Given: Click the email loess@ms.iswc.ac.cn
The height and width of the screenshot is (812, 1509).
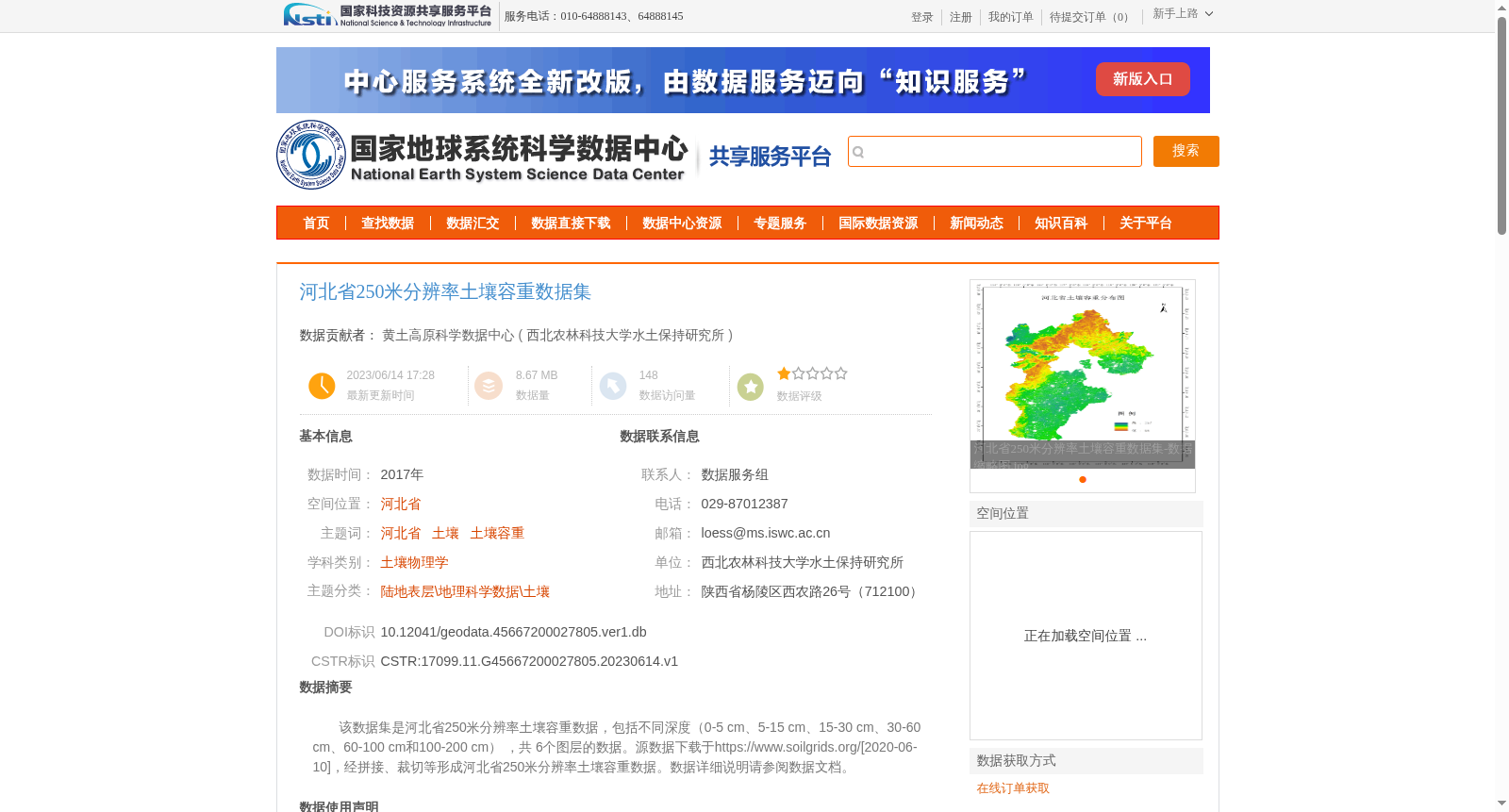Looking at the screenshot, I should [766, 534].
